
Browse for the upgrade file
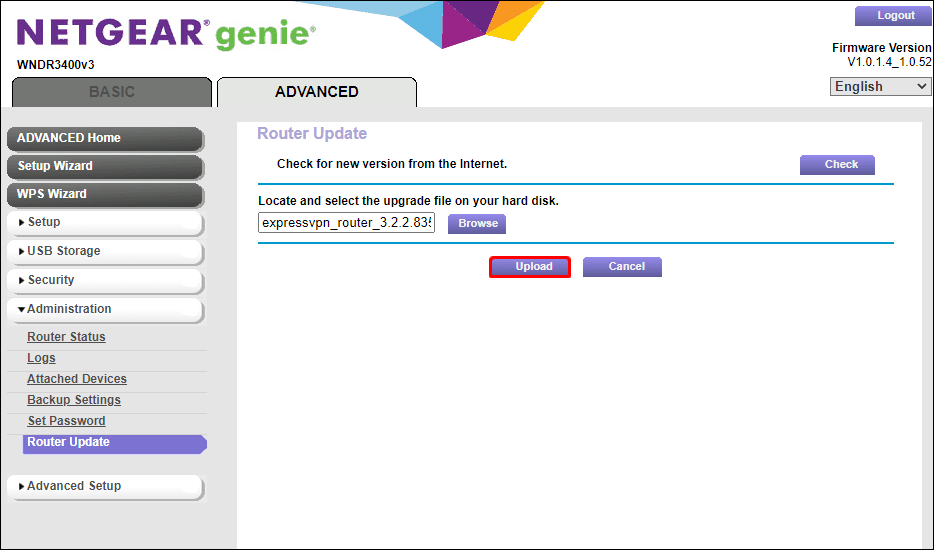(x=477, y=223)
